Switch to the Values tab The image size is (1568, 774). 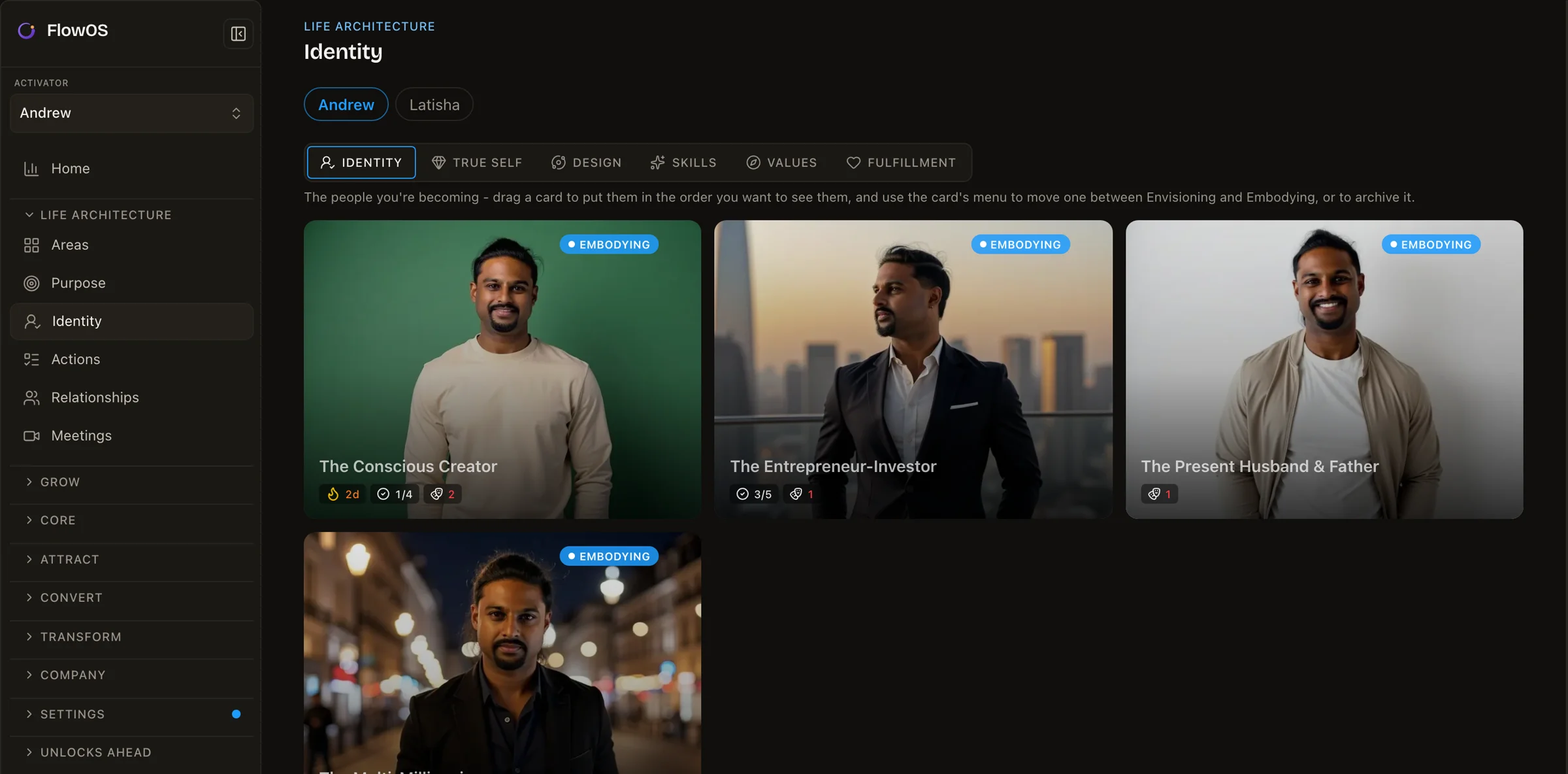(x=781, y=163)
